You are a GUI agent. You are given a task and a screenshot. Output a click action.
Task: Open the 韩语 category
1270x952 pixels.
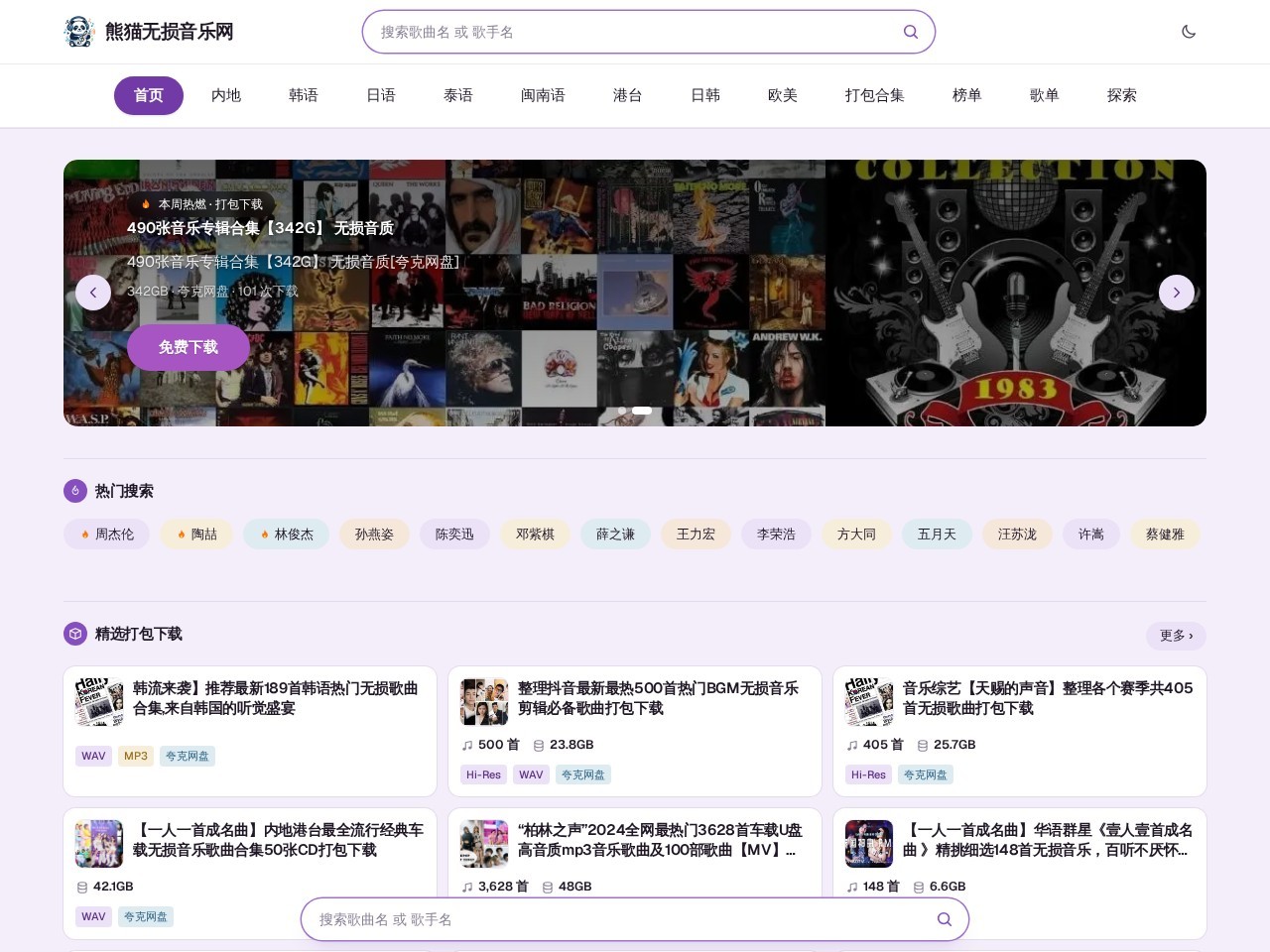click(x=304, y=95)
